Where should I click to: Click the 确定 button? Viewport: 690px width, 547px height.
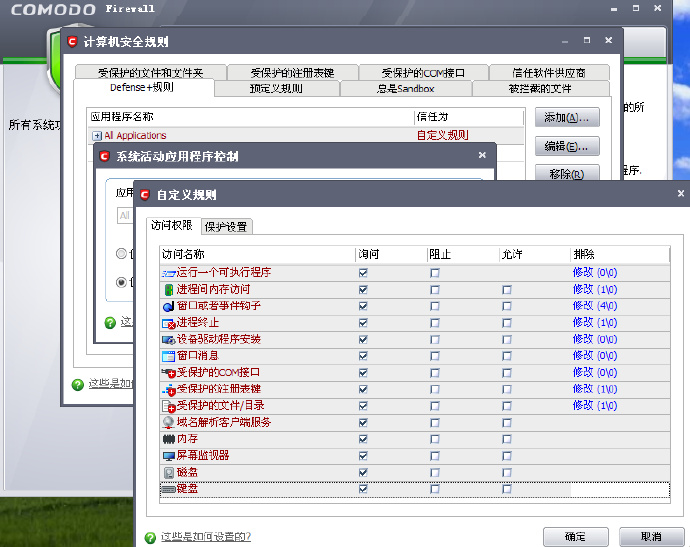(576, 537)
